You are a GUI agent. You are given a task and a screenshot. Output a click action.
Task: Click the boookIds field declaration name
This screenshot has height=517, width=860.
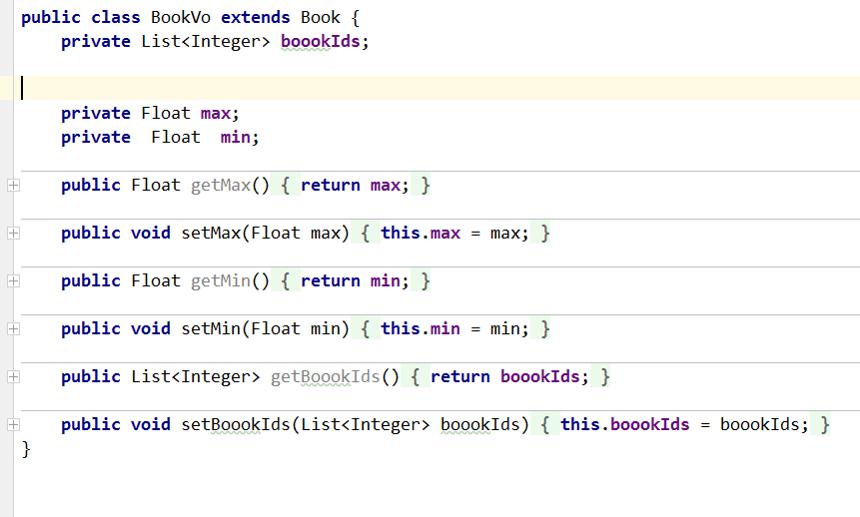[320, 41]
